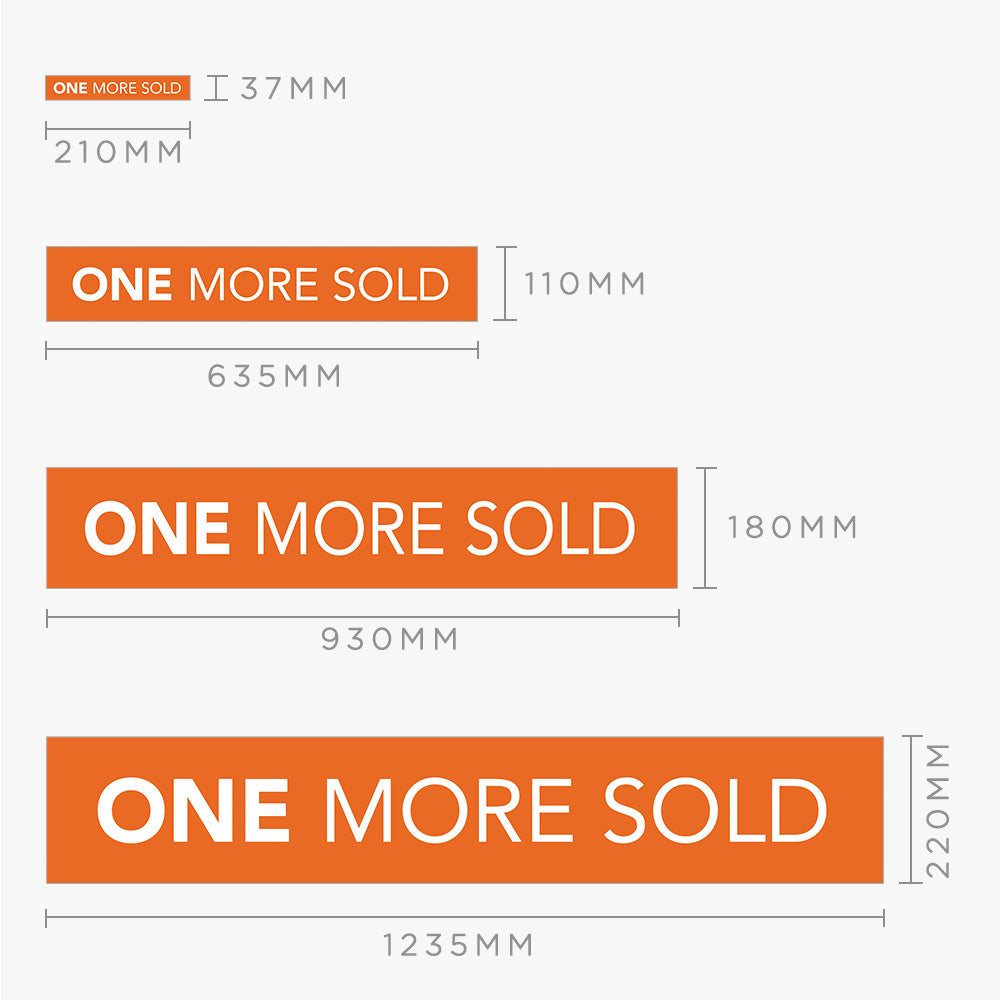Click the 930MM width label

390,639
